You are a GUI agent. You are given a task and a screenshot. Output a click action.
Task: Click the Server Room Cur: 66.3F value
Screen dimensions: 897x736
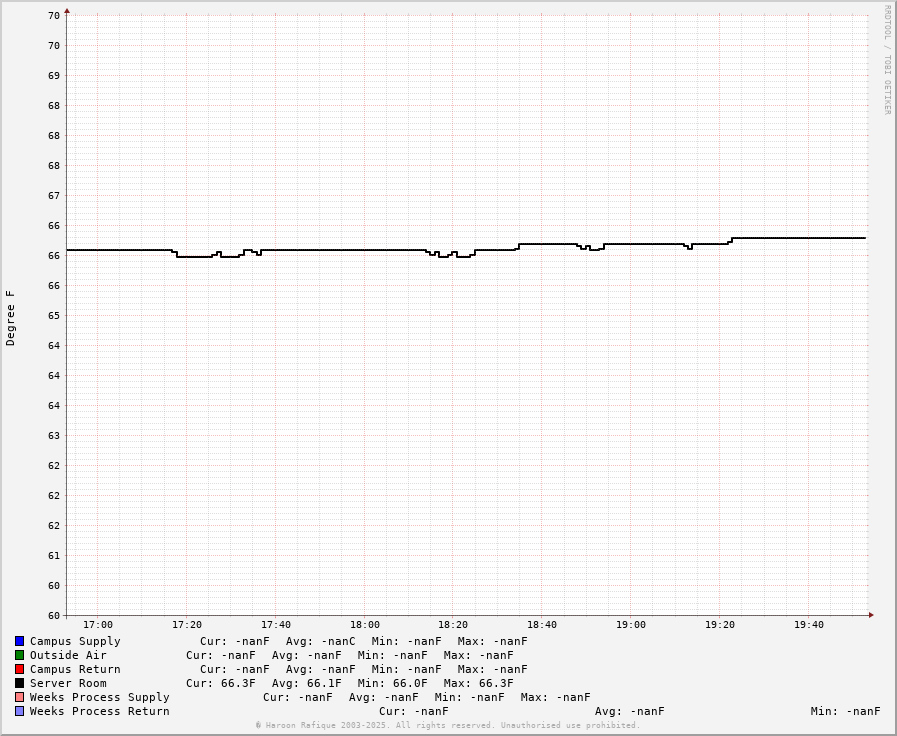(x=220, y=683)
